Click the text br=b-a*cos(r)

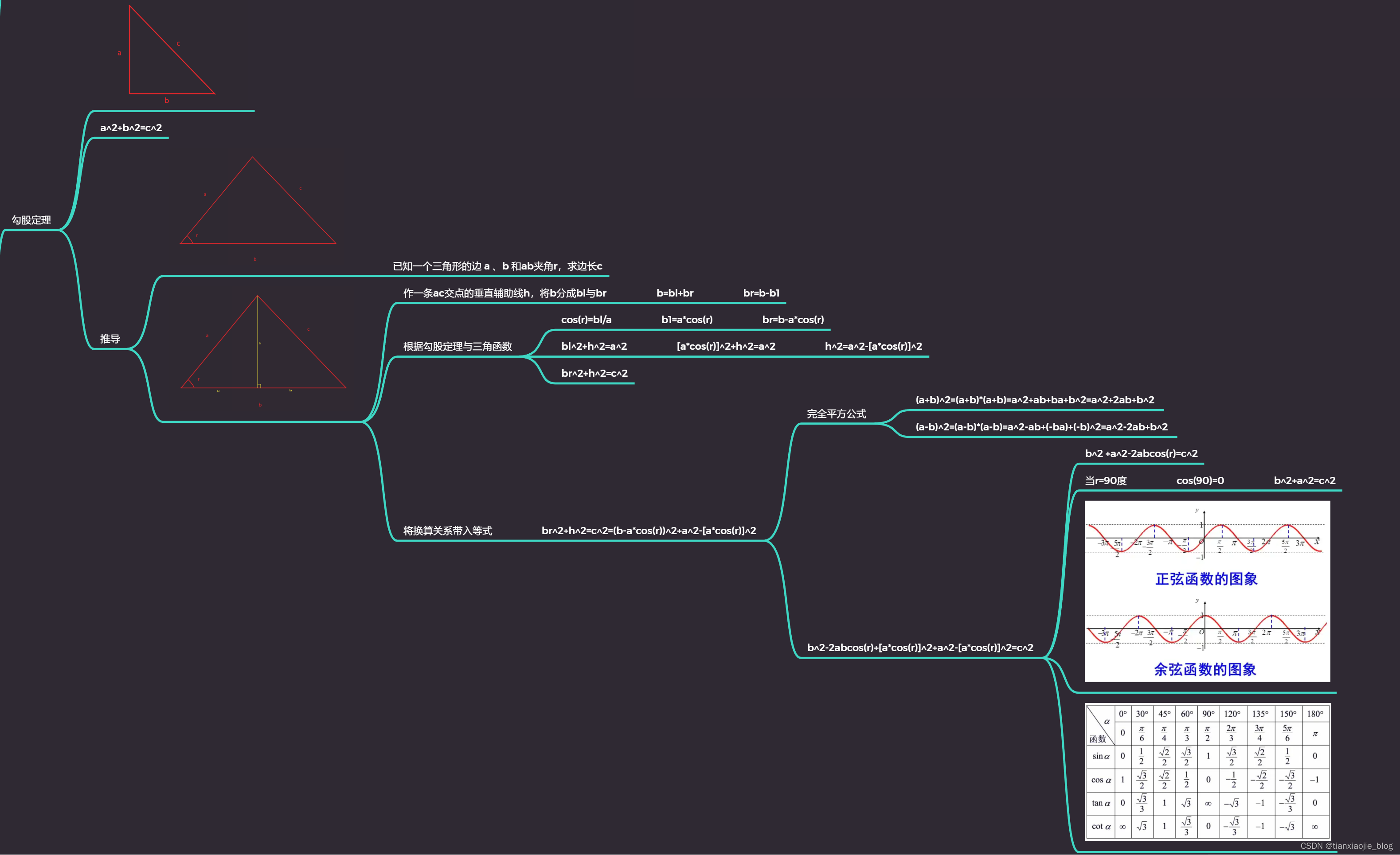793,320
